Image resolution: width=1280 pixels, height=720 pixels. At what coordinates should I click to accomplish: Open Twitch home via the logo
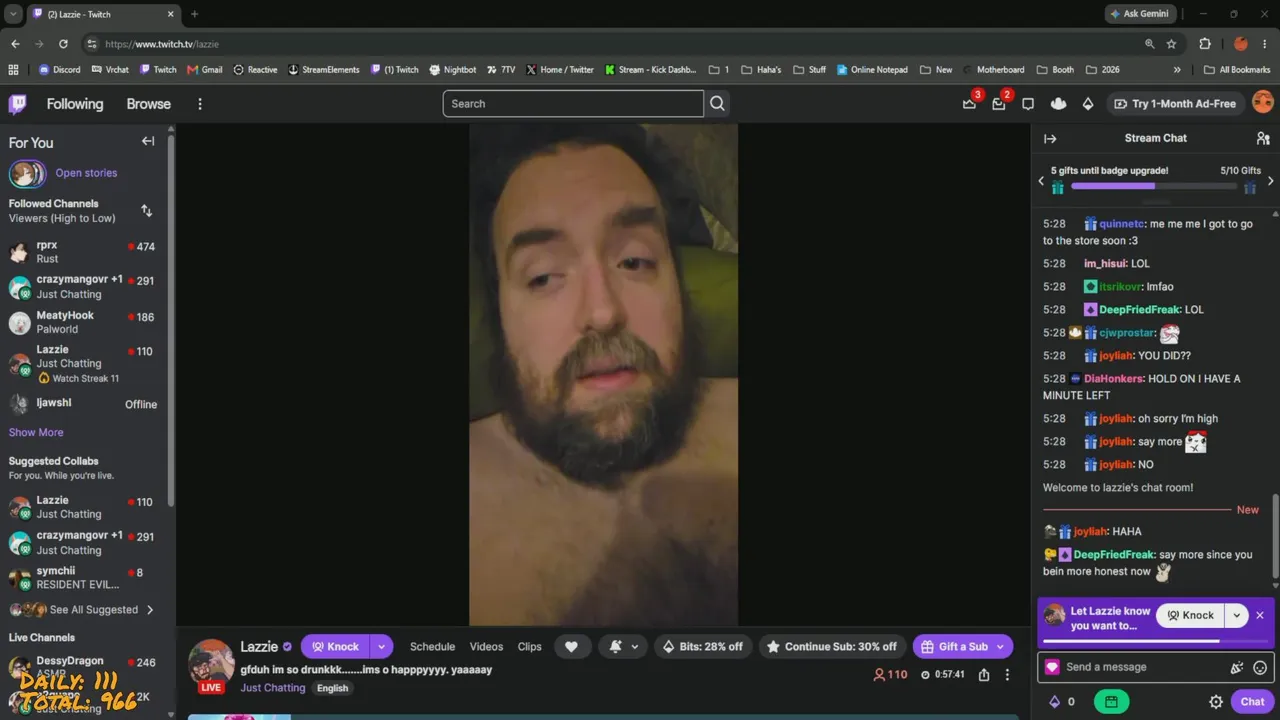pos(18,104)
